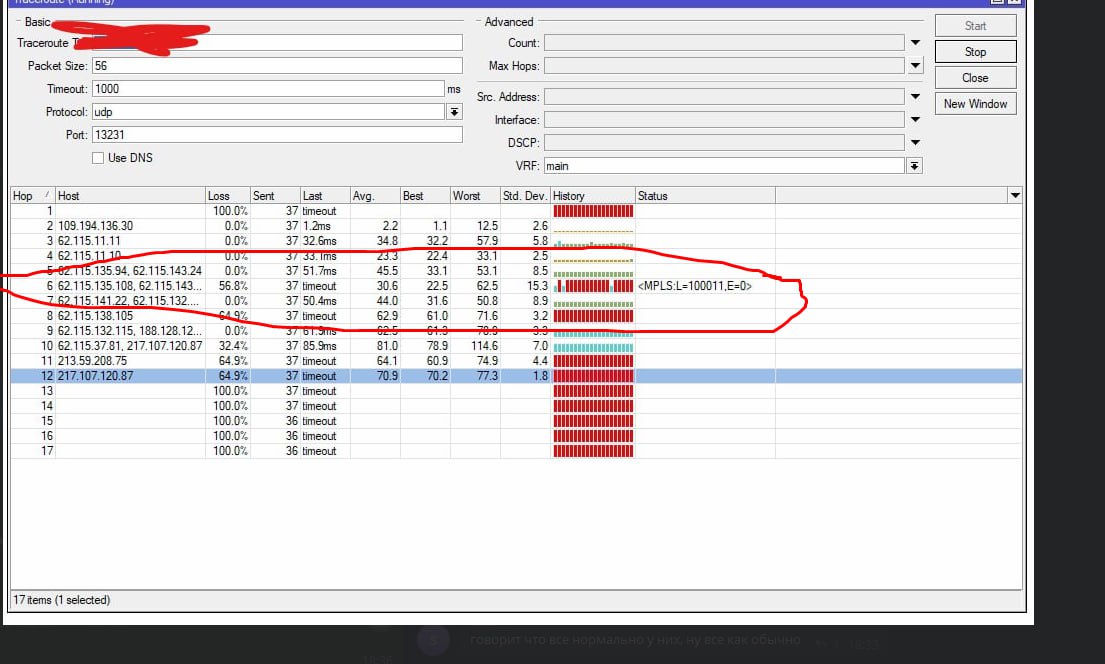Click the 114.6 worst value cell
The image size is (1105, 664).
point(484,346)
